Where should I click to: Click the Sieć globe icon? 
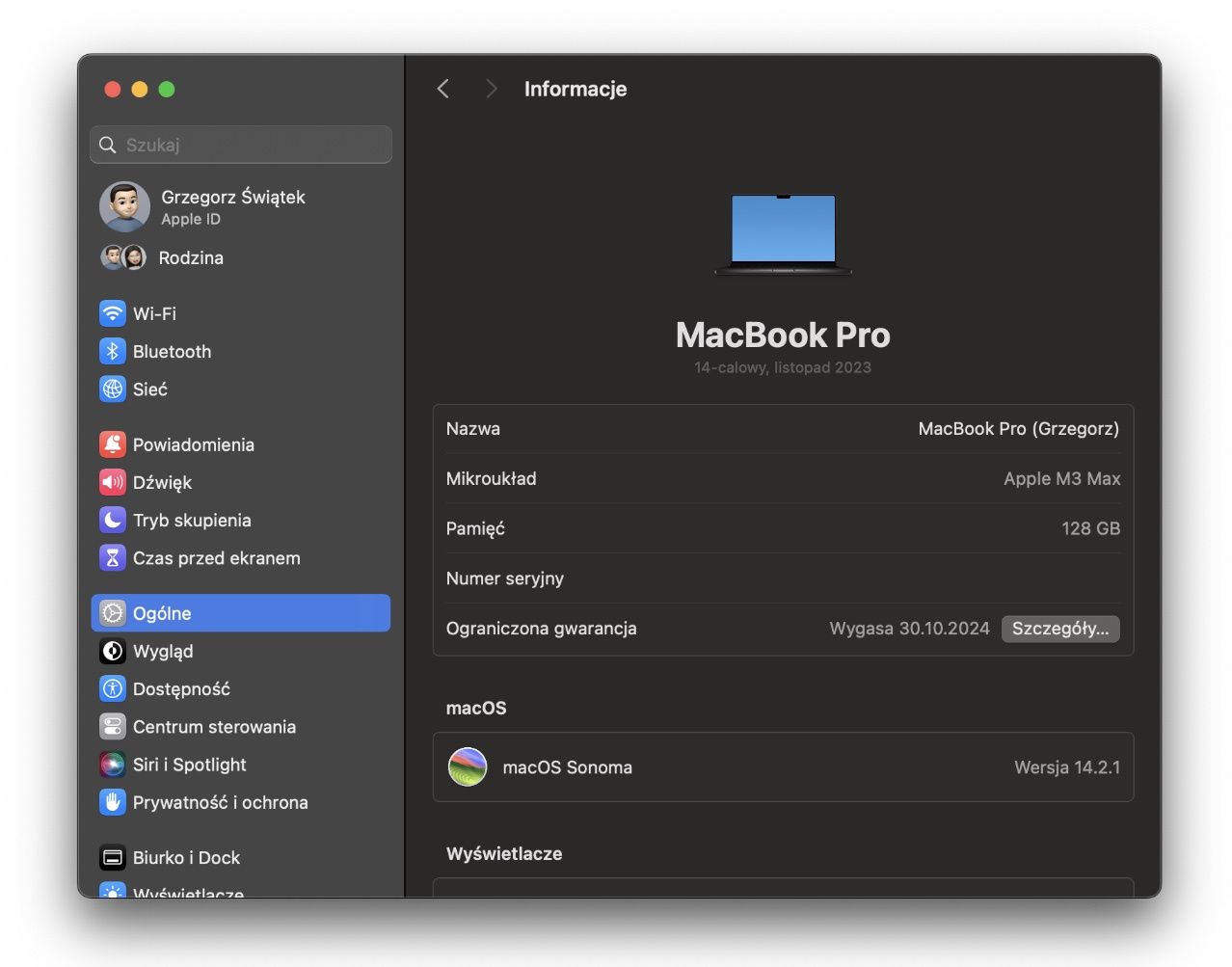coord(113,389)
